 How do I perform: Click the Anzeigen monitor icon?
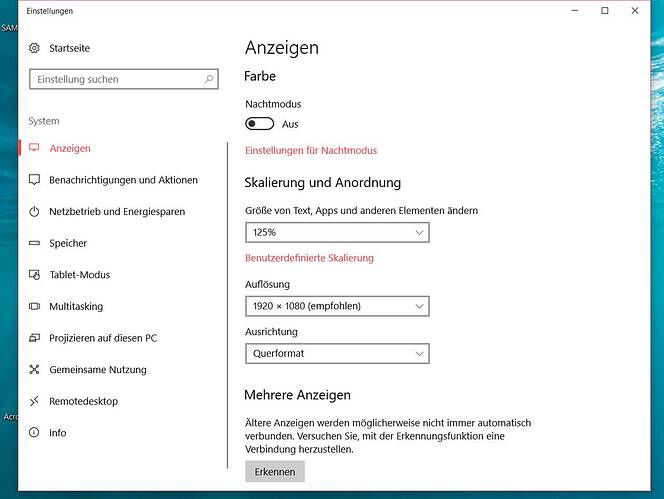click(34, 148)
